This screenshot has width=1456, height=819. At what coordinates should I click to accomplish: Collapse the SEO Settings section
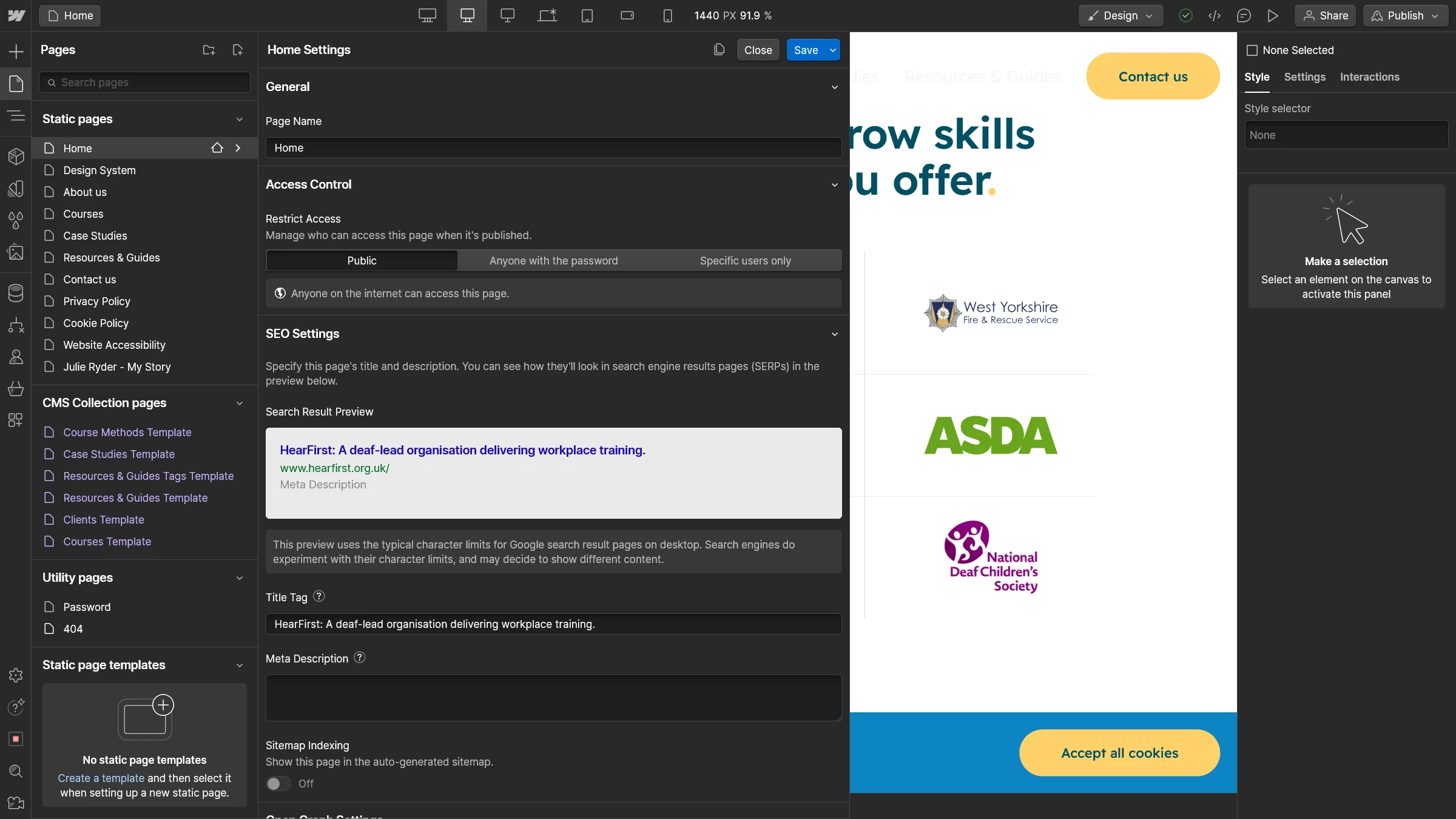(x=835, y=334)
